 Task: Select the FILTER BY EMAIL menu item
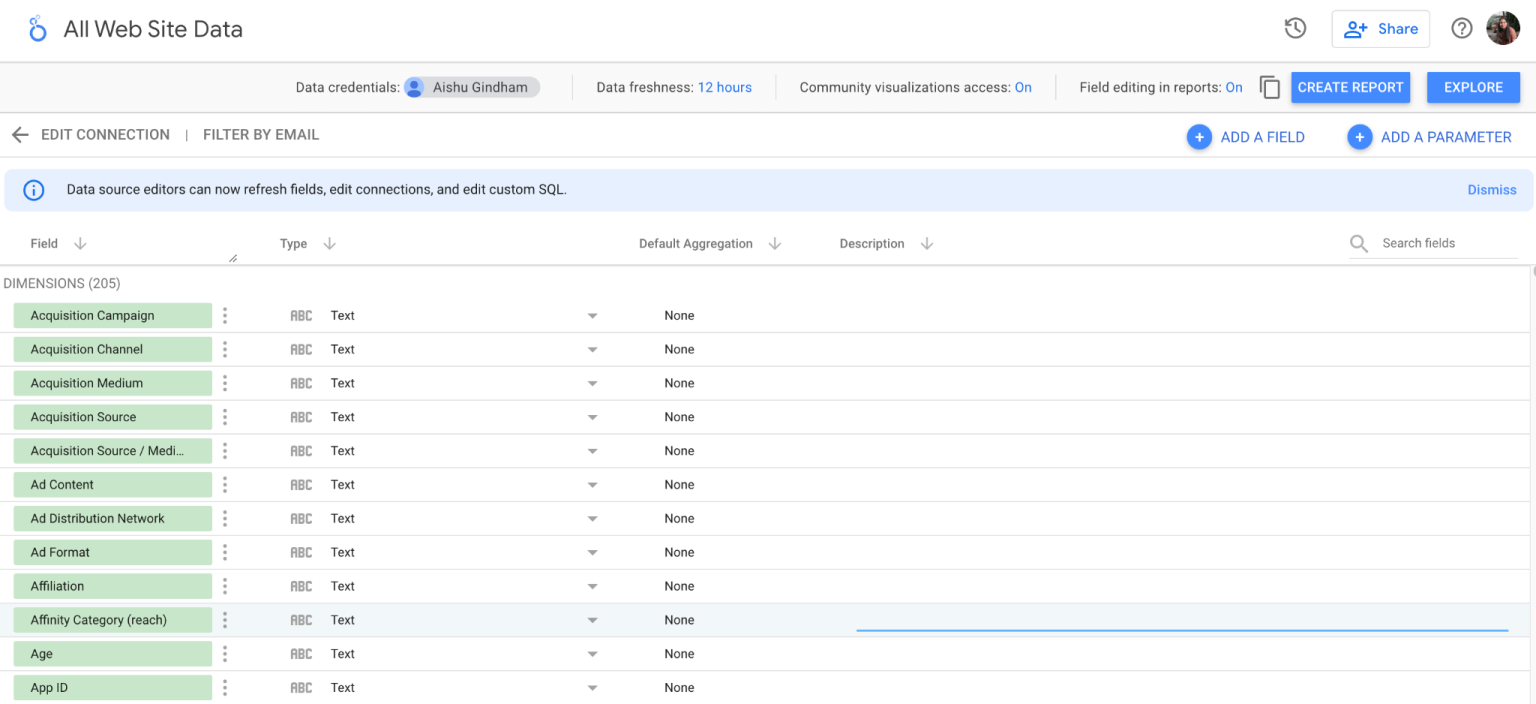tap(260, 134)
